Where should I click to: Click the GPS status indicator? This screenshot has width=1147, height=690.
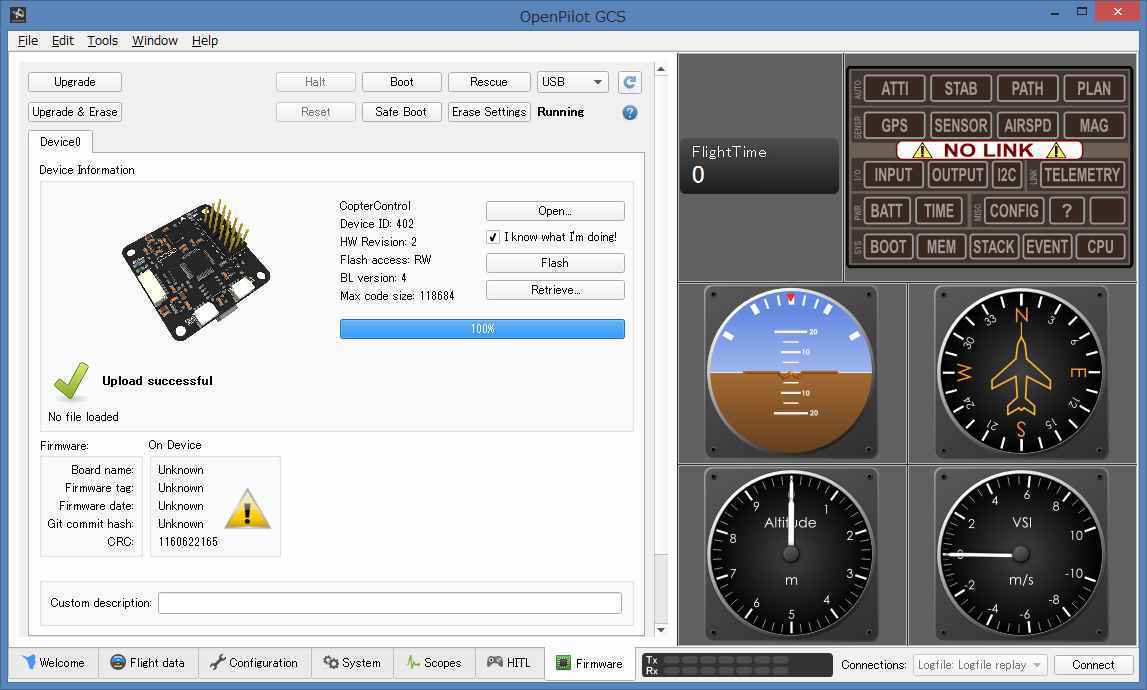tap(894, 125)
